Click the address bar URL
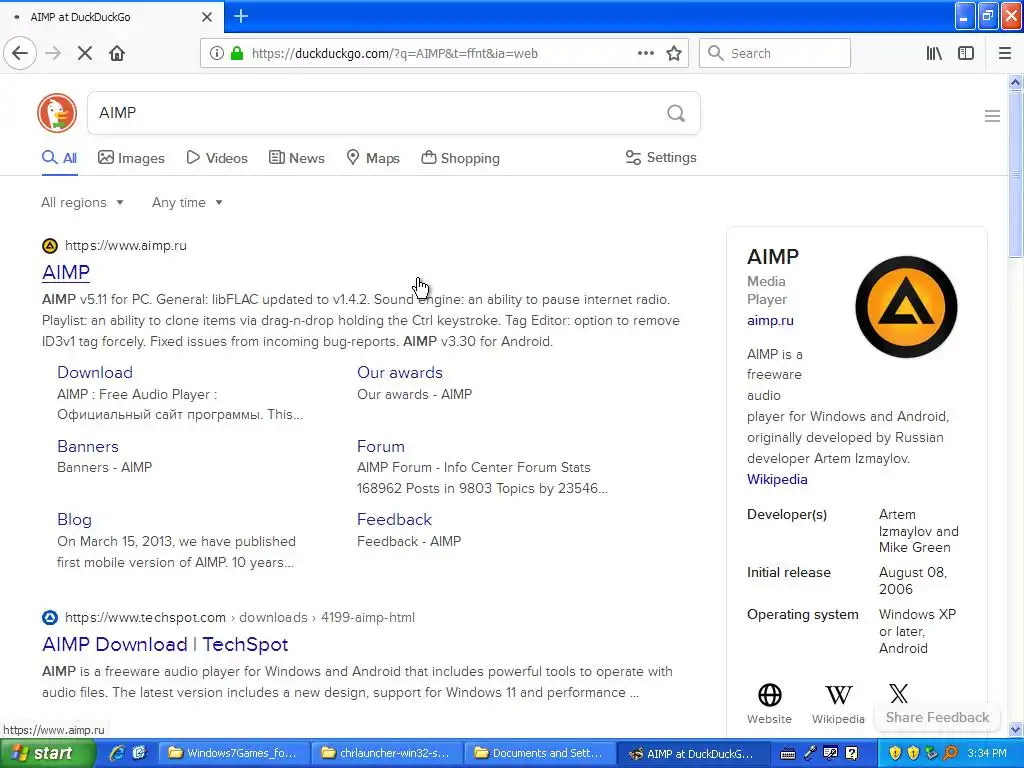This screenshot has width=1024, height=768. click(x=394, y=54)
